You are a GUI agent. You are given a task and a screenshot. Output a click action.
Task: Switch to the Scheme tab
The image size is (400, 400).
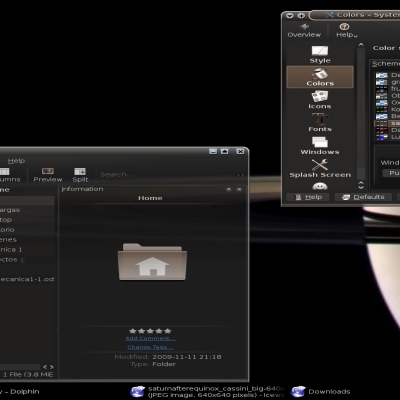point(386,64)
